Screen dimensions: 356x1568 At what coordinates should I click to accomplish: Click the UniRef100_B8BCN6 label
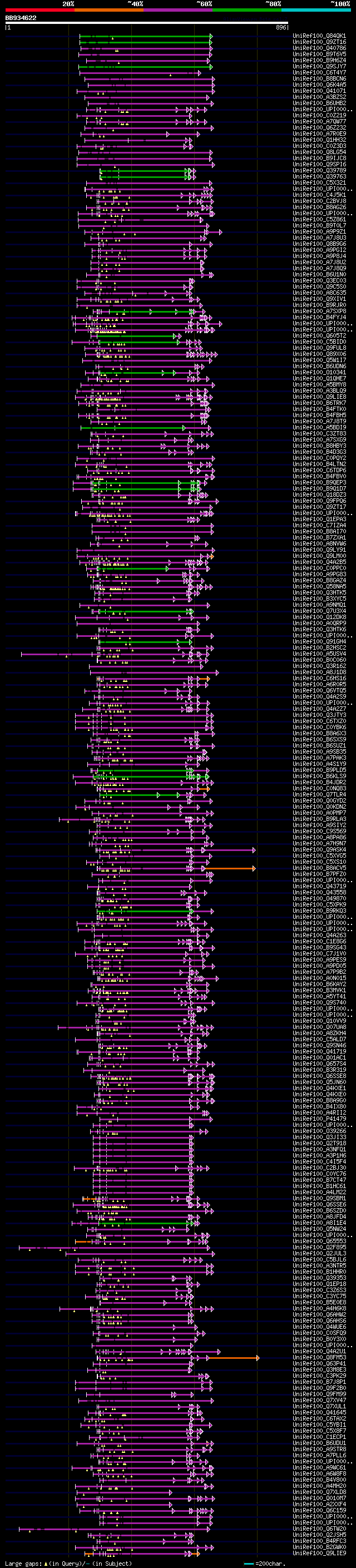[x=319, y=78]
